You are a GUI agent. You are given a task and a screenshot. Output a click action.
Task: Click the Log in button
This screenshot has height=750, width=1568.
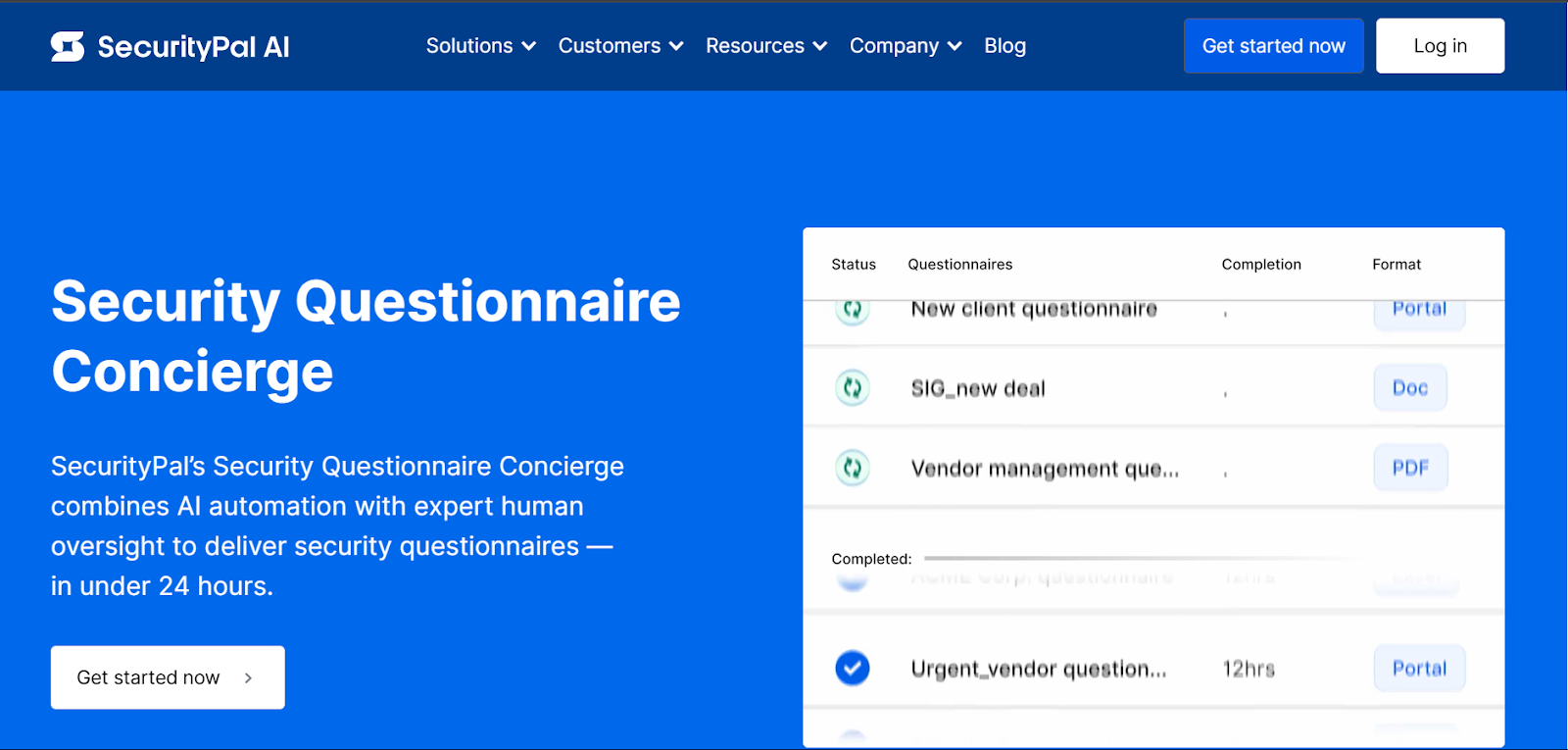point(1440,46)
